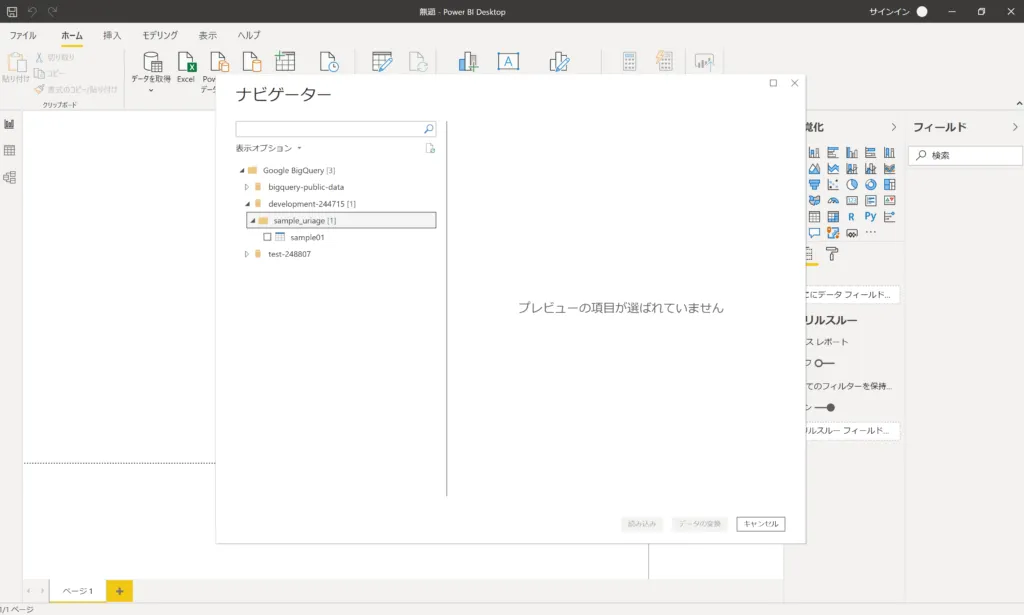
Task: Click the フィールド pane 検索 box
Action: pyautogui.click(x=965, y=155)
